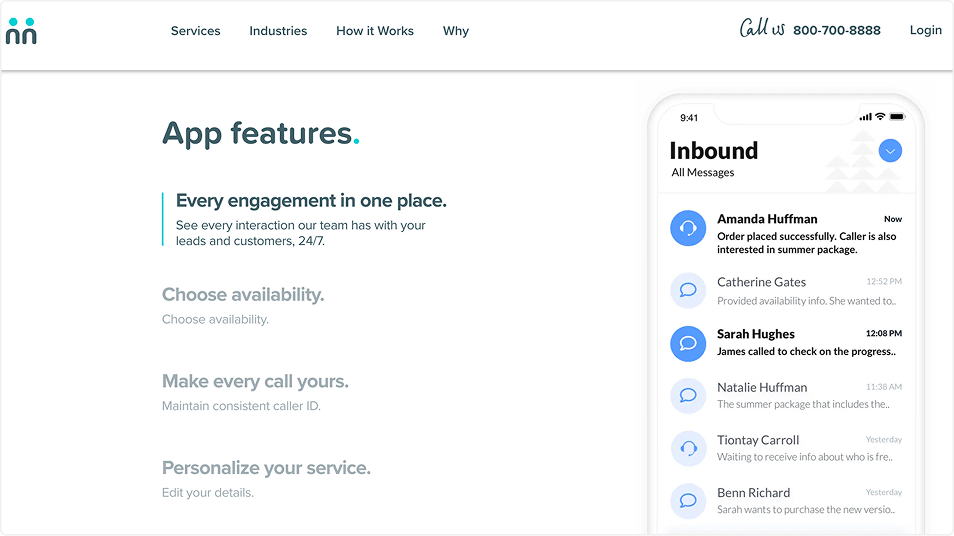Image resolution: width=954 pixels, height=536 pixels.
Task: Click the phone's battery icon
Action: 897,116
